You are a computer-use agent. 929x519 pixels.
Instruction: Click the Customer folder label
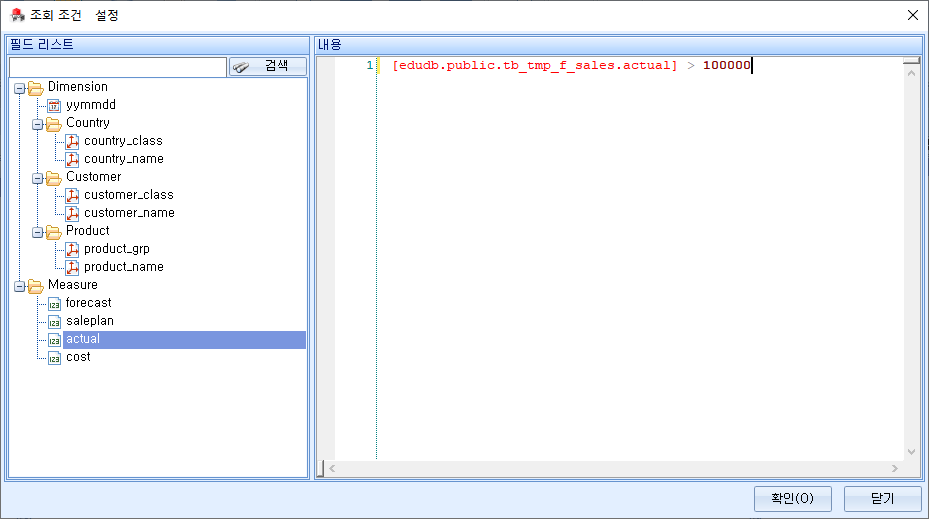click(x=94, y=177)
